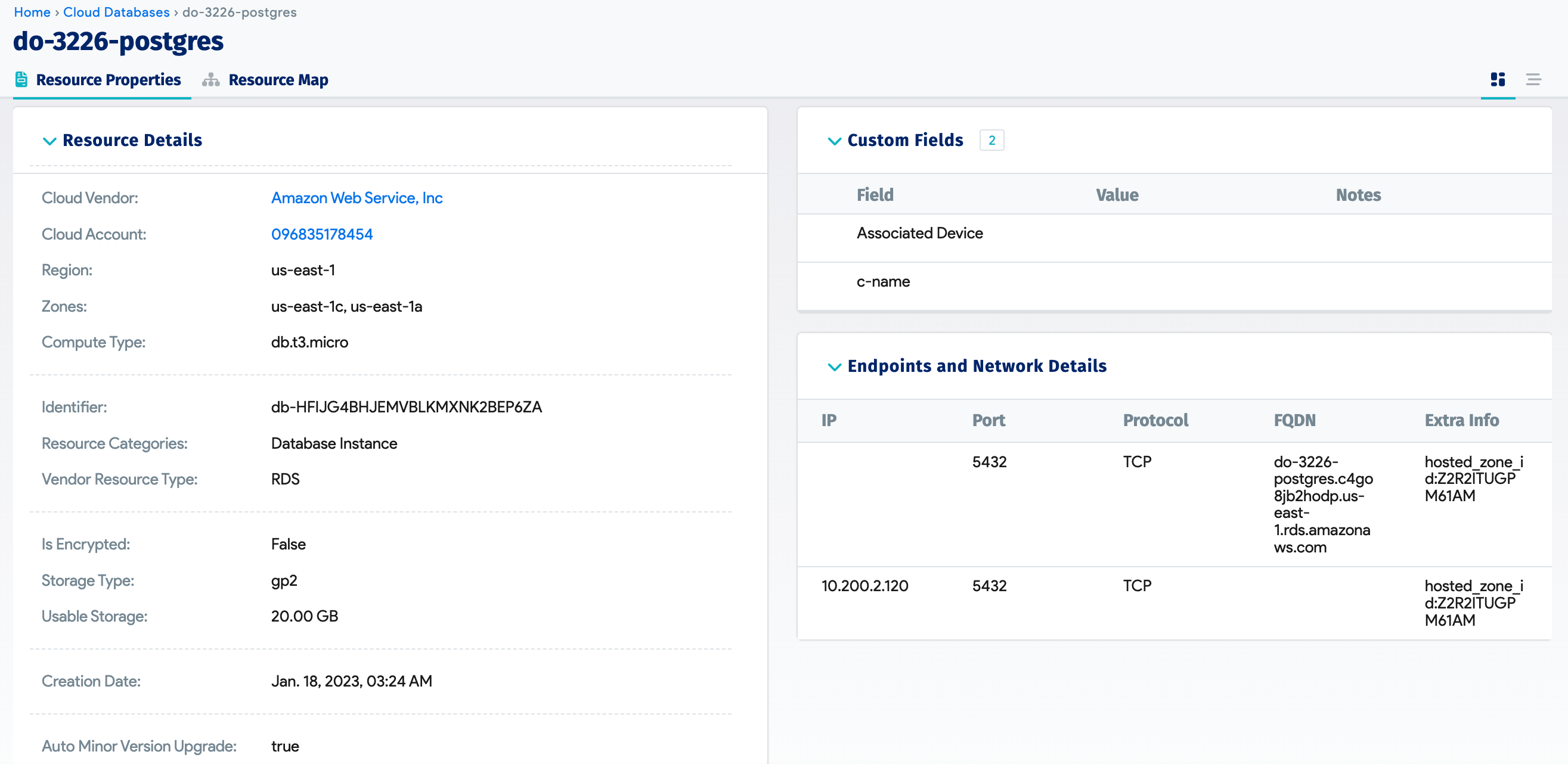Collapse the Custom Fields section
The image size is (1568, 764).
[834, 141]
